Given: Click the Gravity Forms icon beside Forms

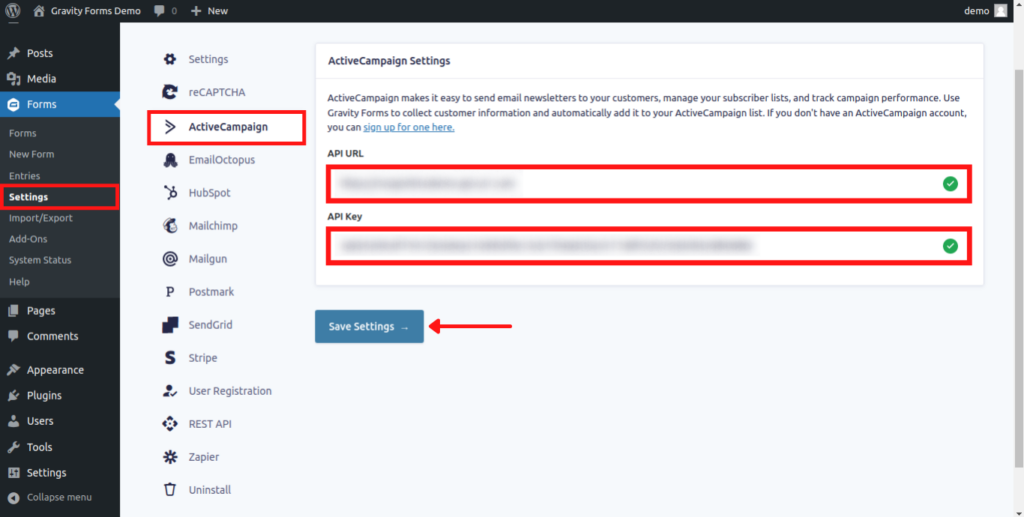Looking at the screenshot, I should [x=13, y=104].
